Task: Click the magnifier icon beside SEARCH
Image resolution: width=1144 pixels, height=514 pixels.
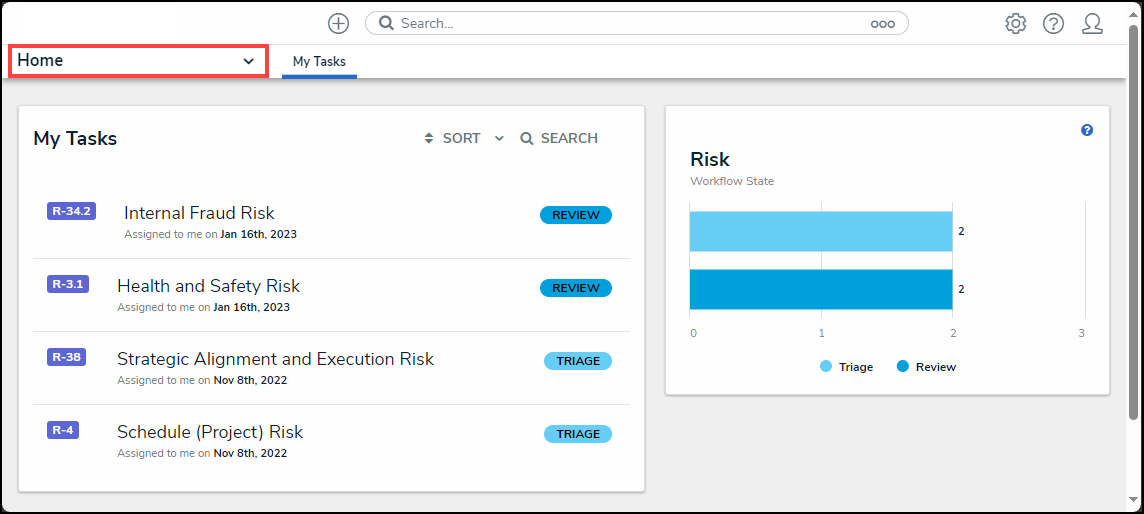Action: click(527, 139)
